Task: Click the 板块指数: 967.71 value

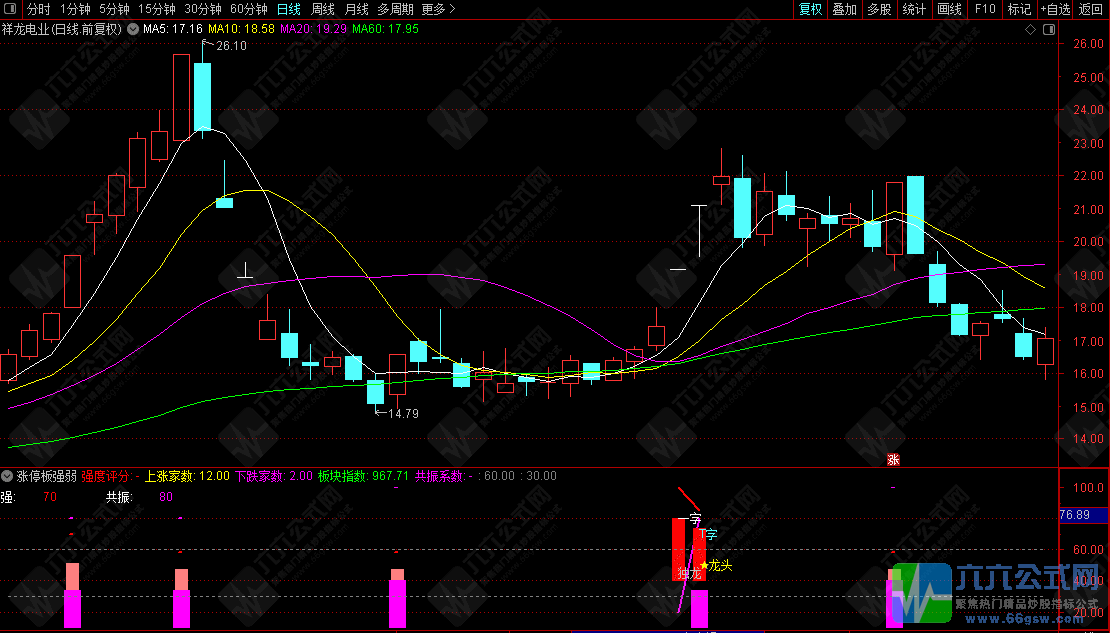Action: pyautogui.click(x=364, y=476)
